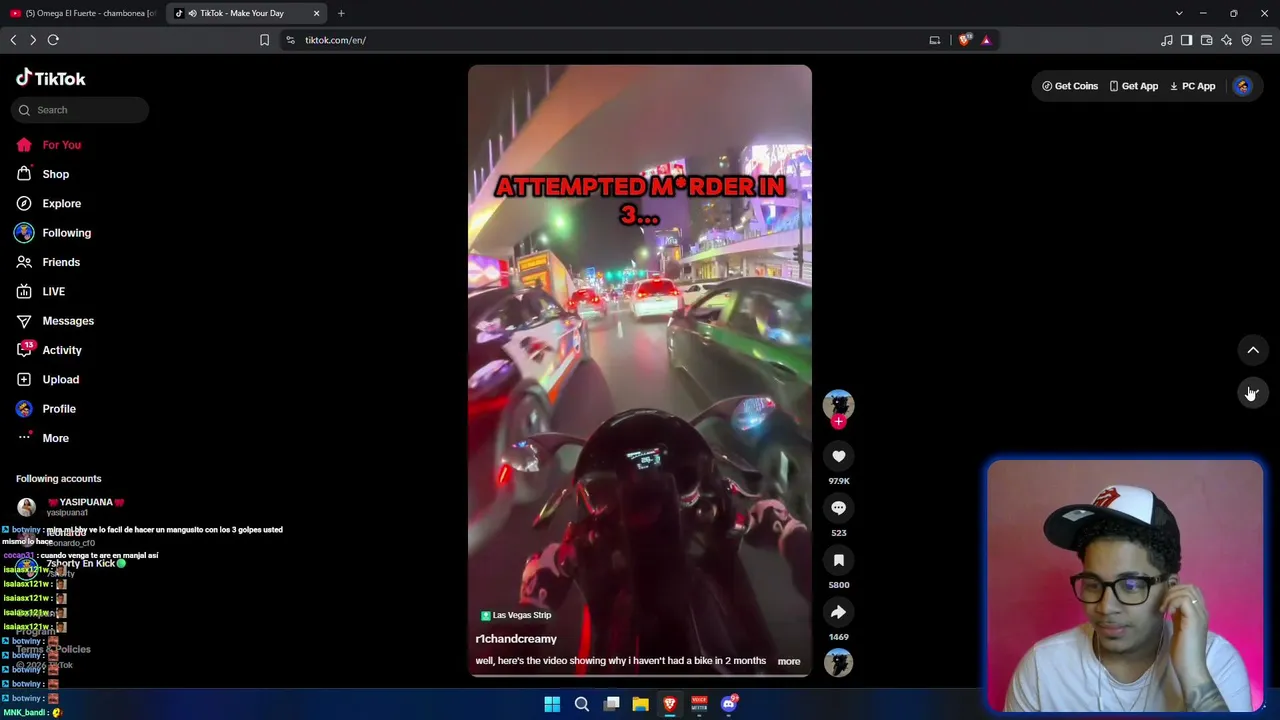Image resolution: width=1280 pixels, height=720 pixels.
Task: Like the video with heart icon
Action: [838, 457]
